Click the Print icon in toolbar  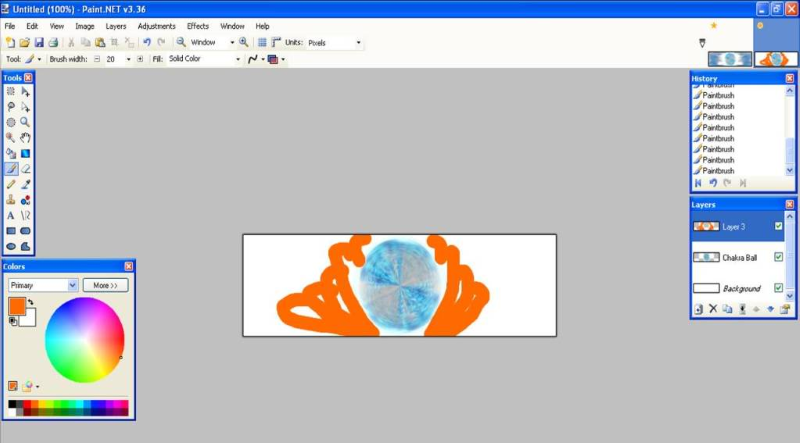53,42
